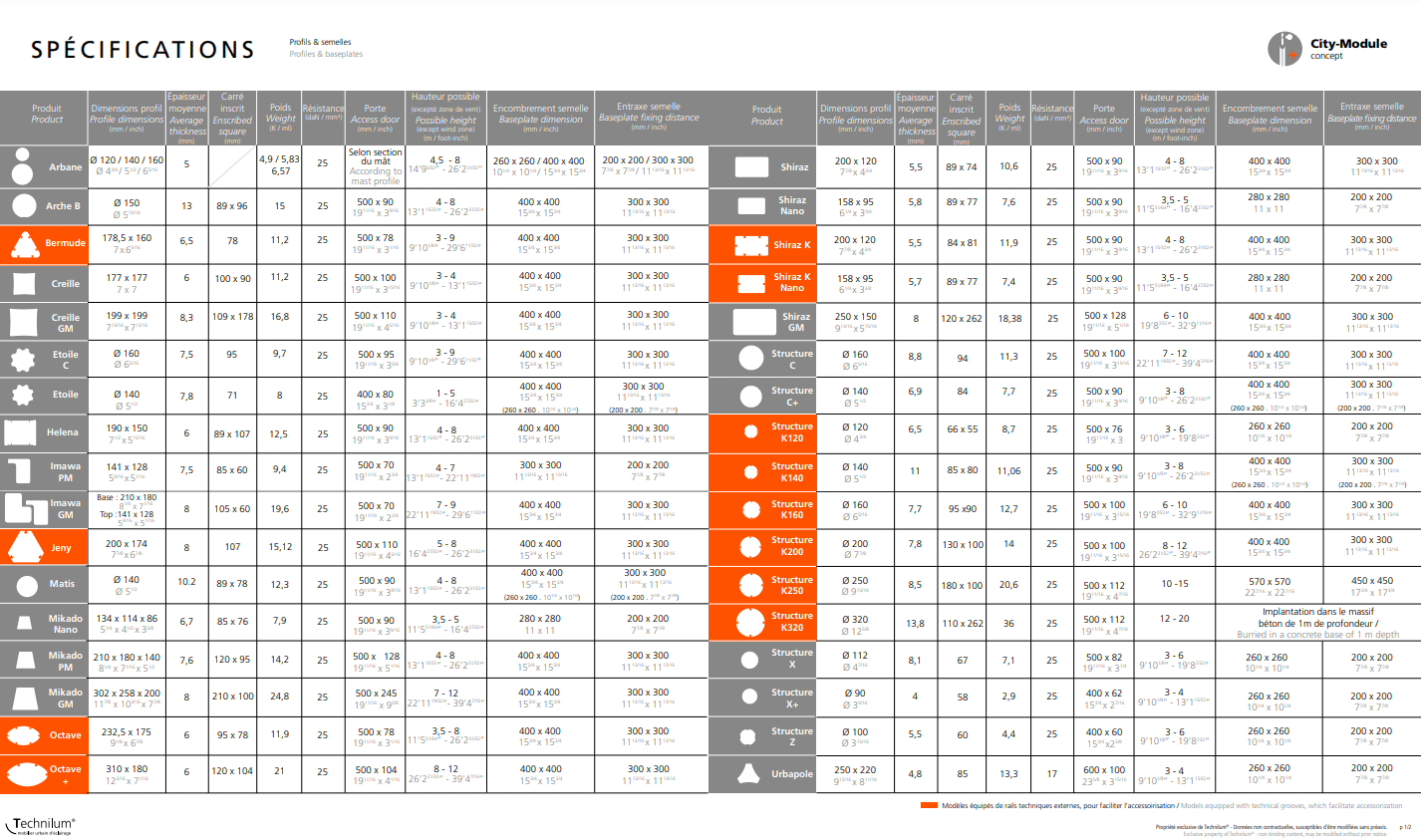1421x840 pixels.
Task: Click the City-Module concept logo
Action: pos(1327,48)
